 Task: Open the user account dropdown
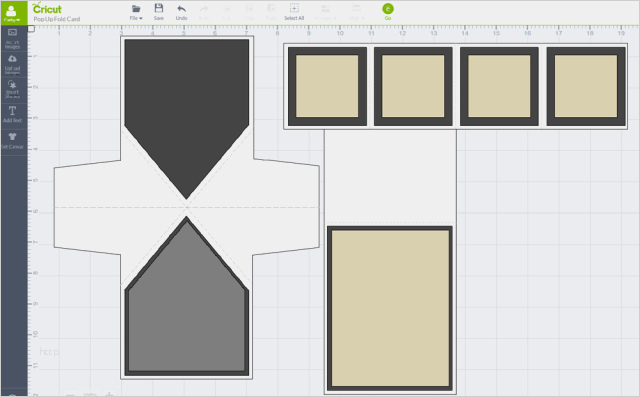[x=13, y=13]
